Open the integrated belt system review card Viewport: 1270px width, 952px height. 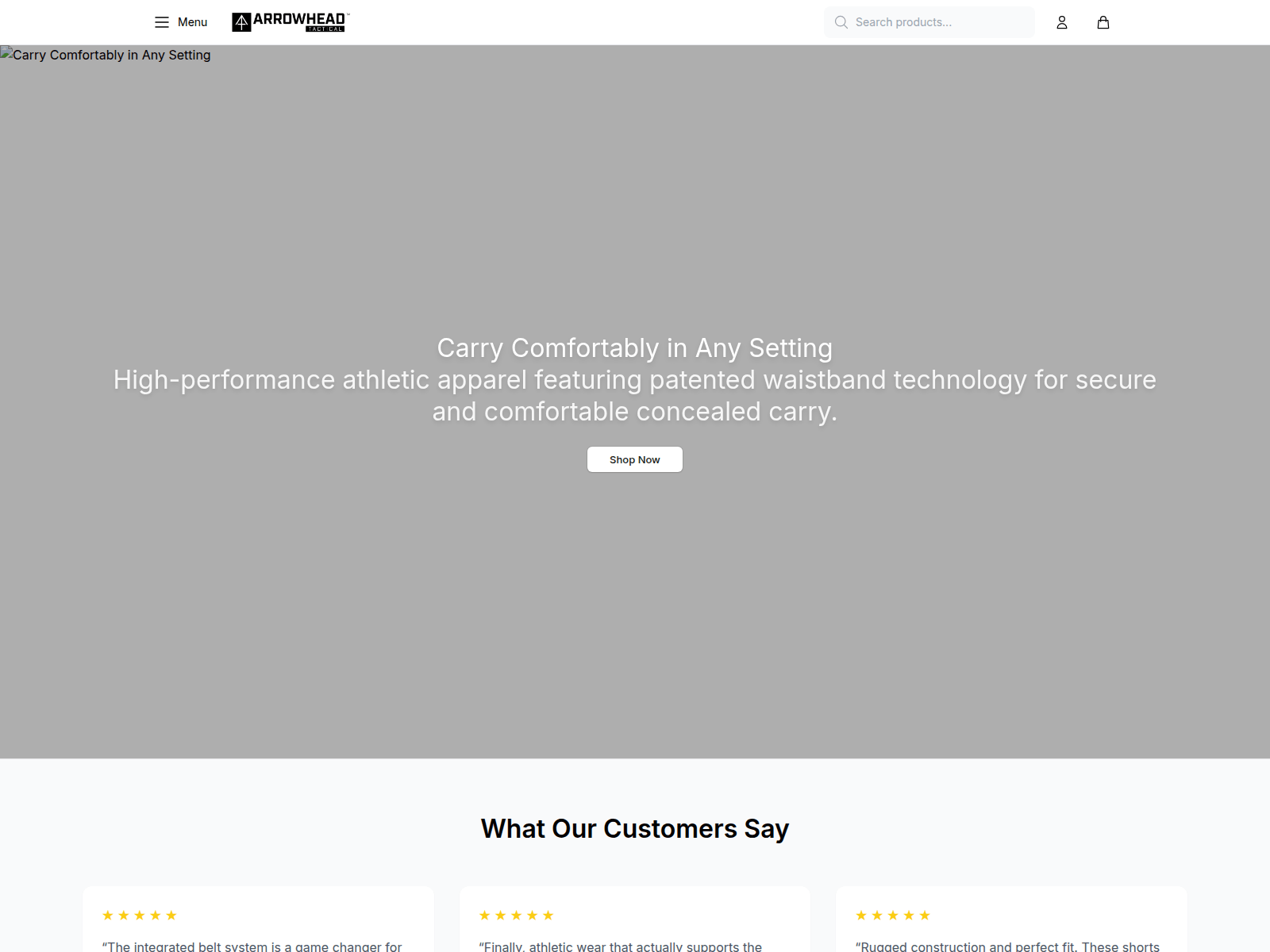coord(258,919)
